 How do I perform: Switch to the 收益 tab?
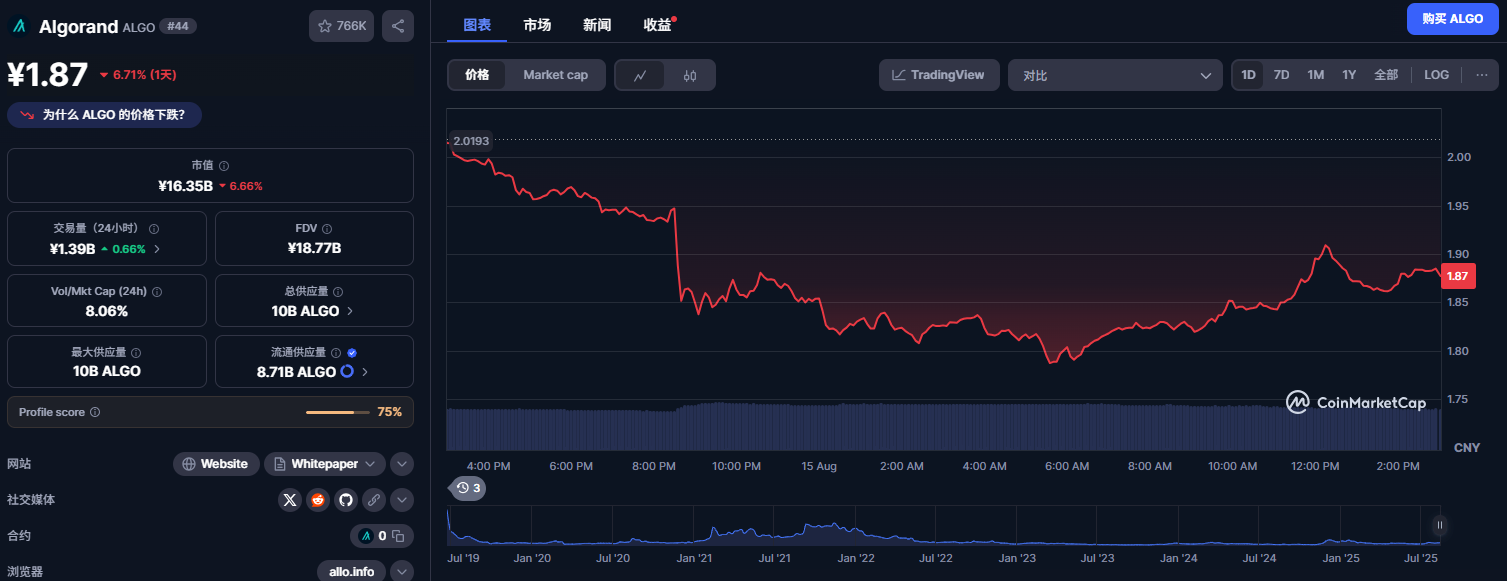coord(657,25)
